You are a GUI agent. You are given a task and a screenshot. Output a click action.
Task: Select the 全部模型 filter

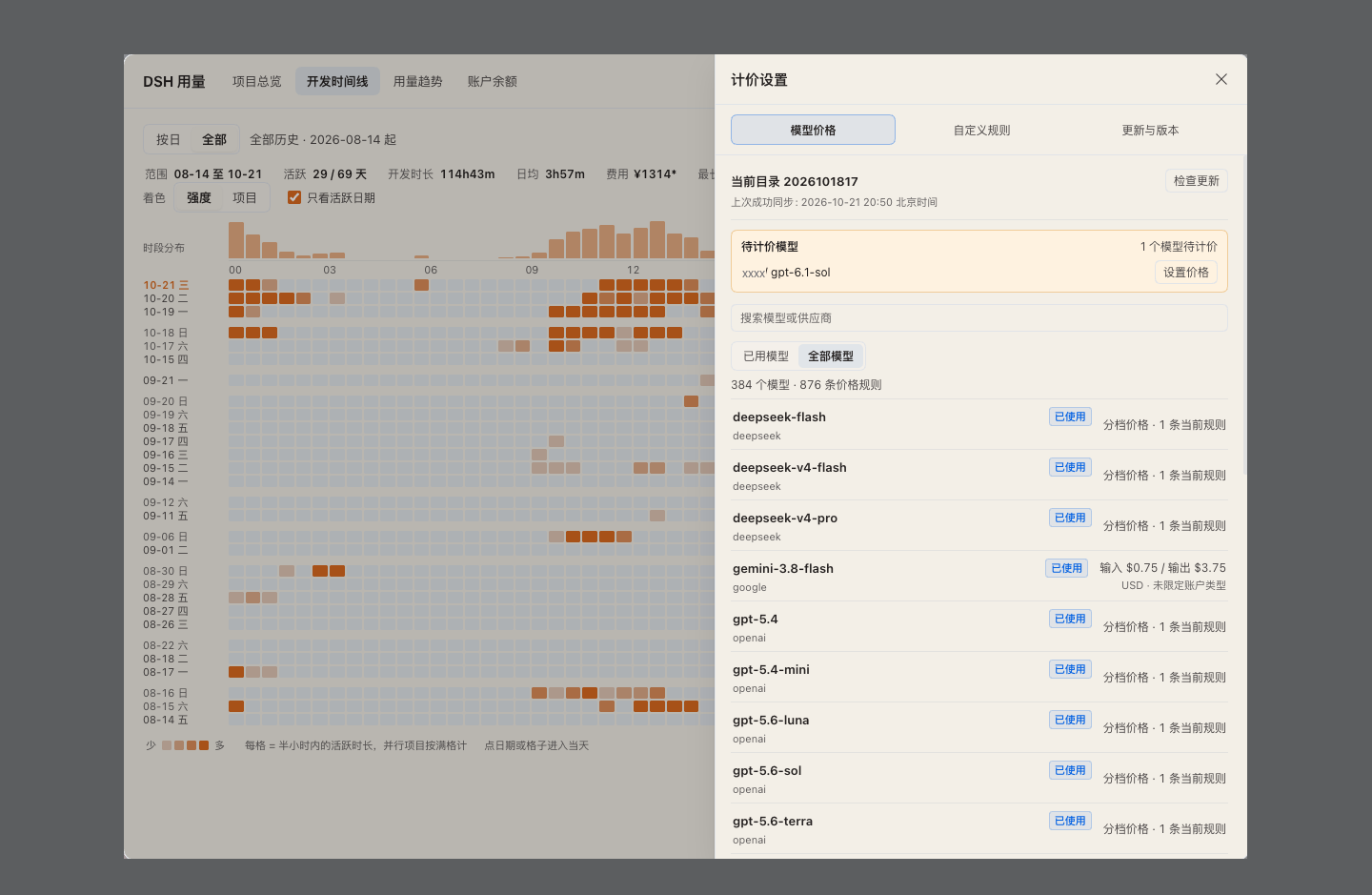[x=831, y=356]
